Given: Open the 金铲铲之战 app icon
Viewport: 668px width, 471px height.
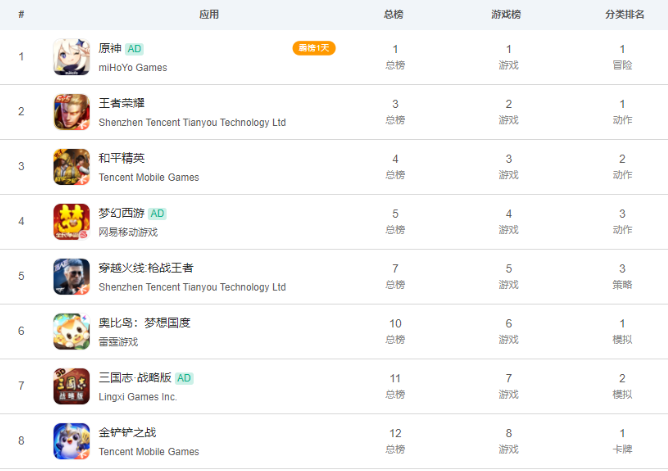Looking at the screenshot, I should [72, 441].
